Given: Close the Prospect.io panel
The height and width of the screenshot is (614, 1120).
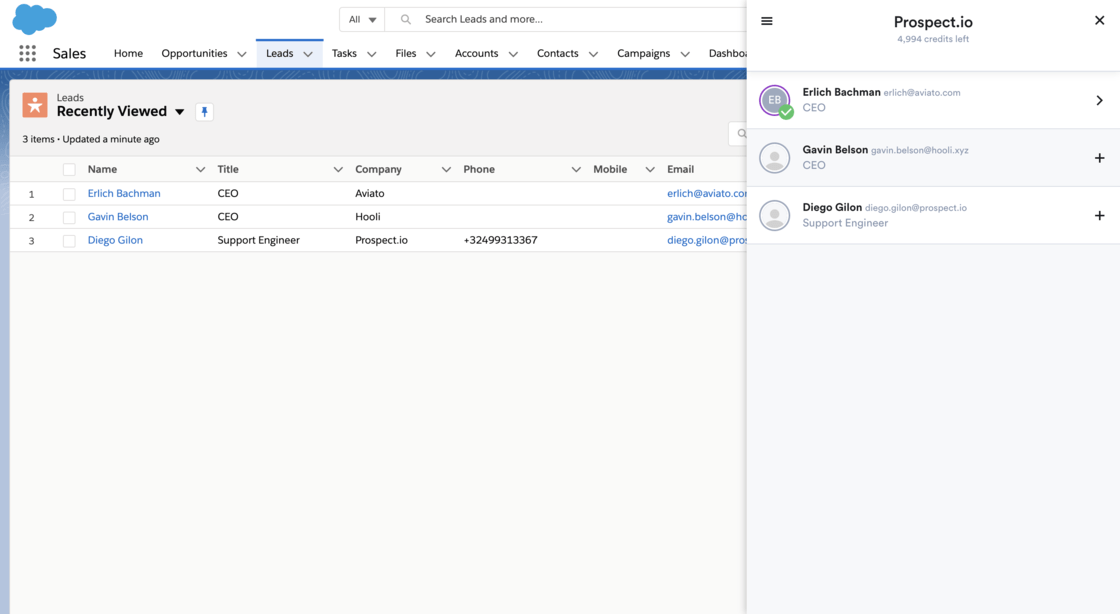Looking at the screenshot, I should tap(1099, 21).
